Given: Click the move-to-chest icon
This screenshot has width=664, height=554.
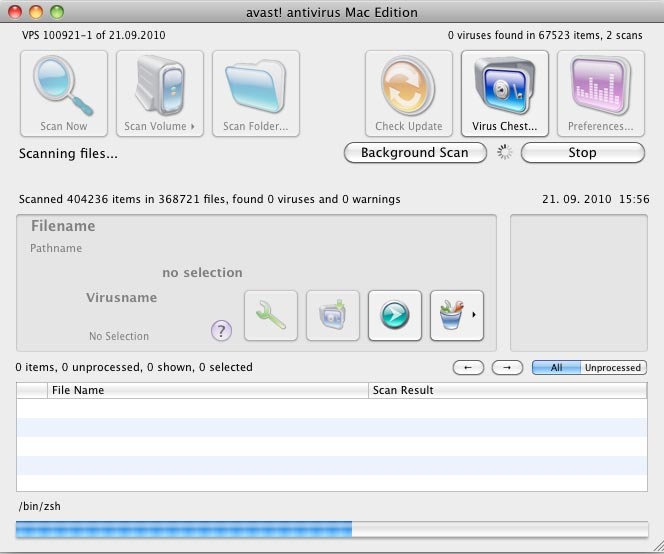Looking at the screenshot, I should coord(333,315).
